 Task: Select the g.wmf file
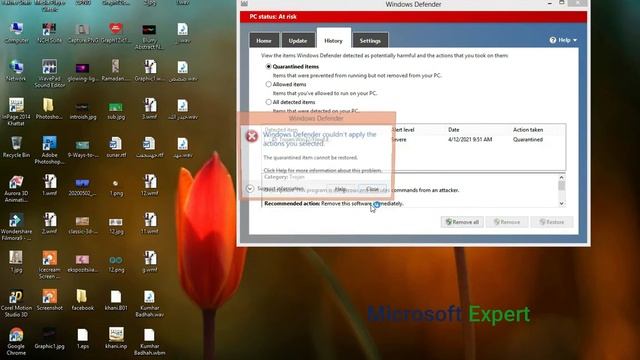click(150, 262)
